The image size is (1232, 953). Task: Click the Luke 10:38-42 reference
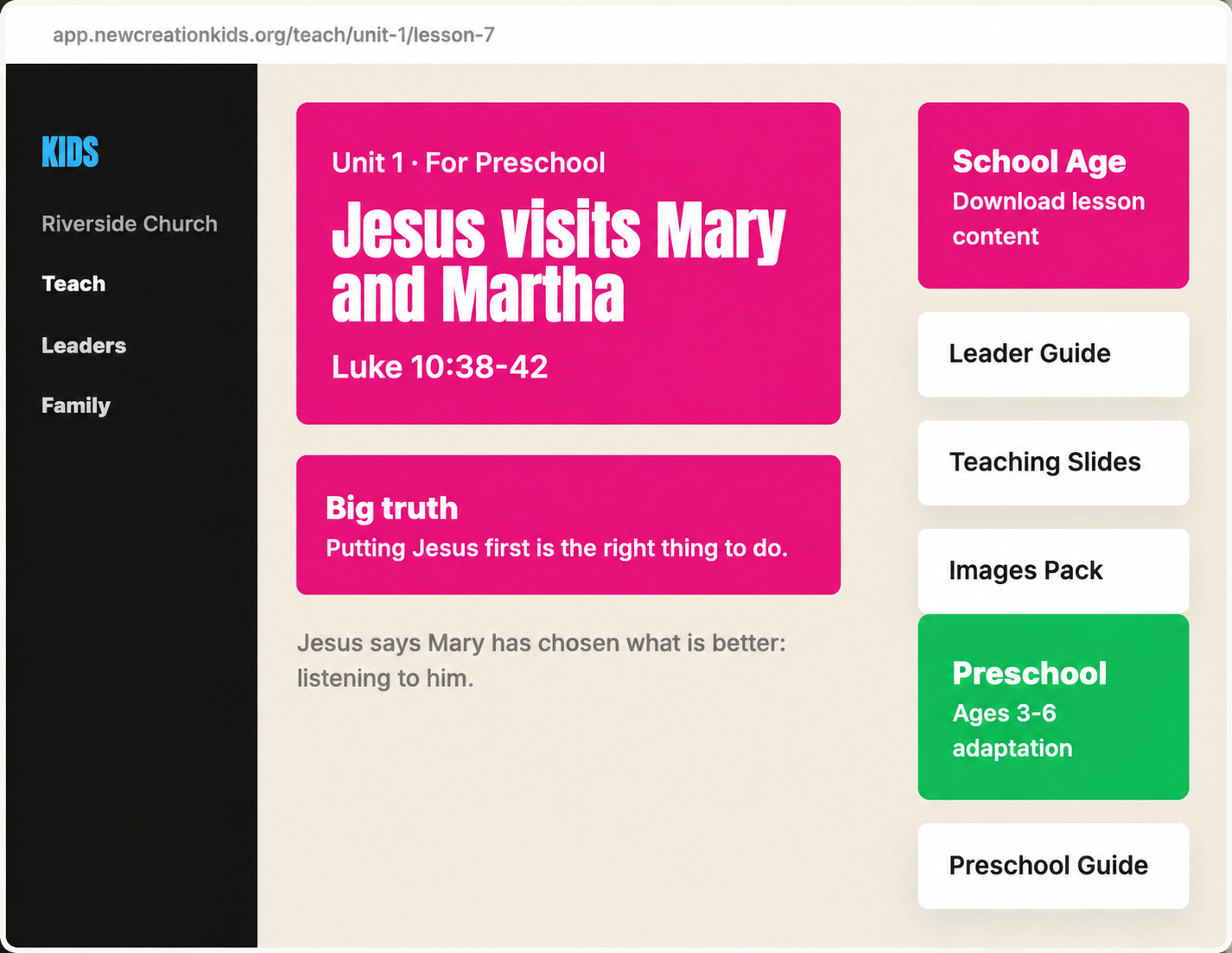440,367
